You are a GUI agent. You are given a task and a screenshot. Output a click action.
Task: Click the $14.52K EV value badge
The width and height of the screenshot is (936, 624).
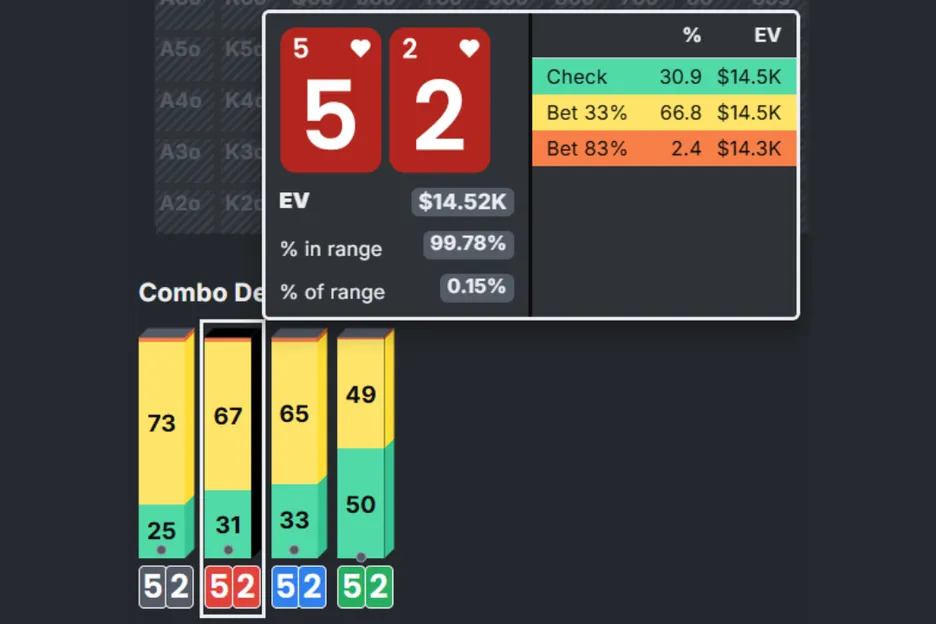pos(463,202)
